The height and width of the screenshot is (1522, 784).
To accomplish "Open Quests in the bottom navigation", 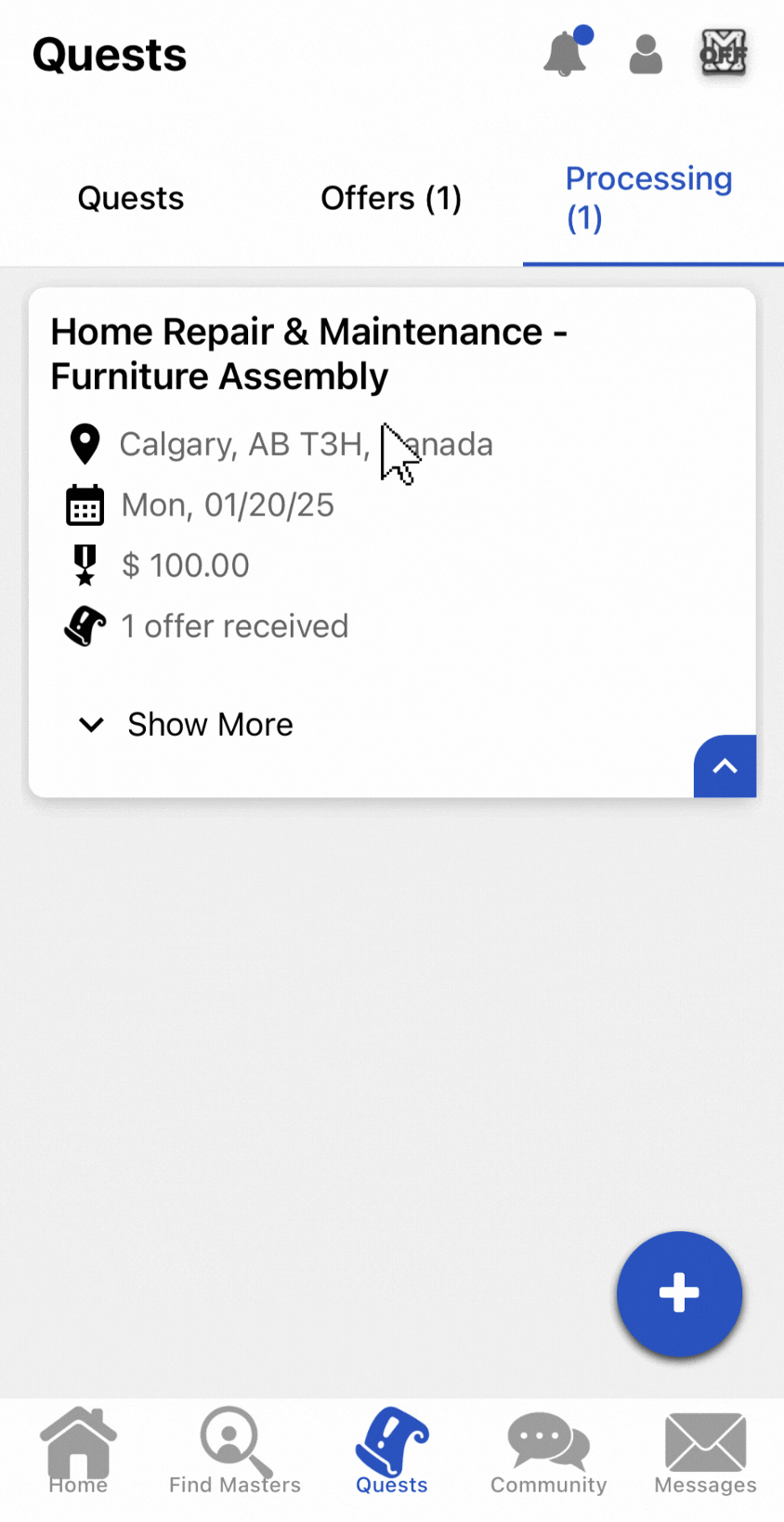I will 392,1451.
